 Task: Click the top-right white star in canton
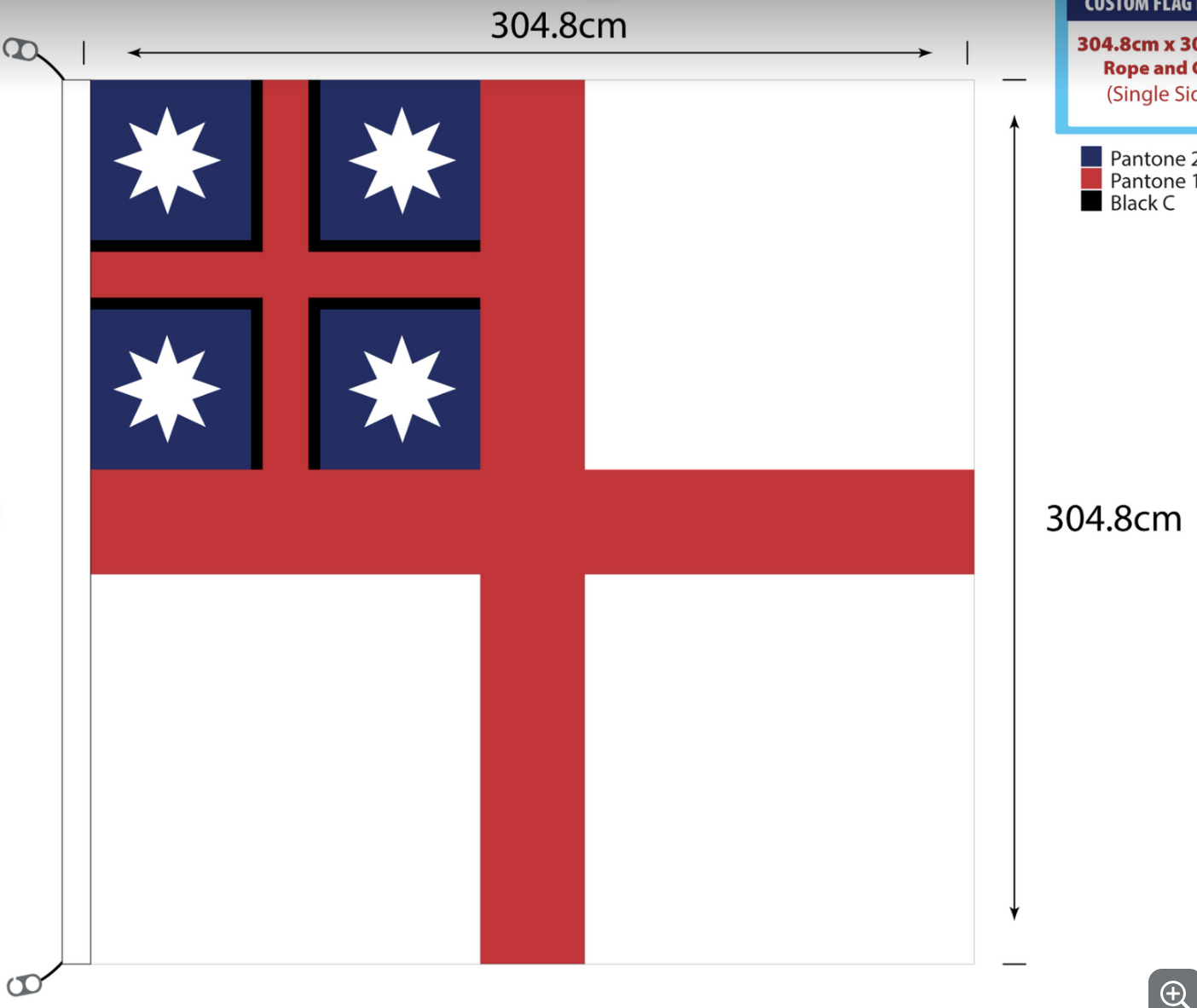tap(402, 159)
